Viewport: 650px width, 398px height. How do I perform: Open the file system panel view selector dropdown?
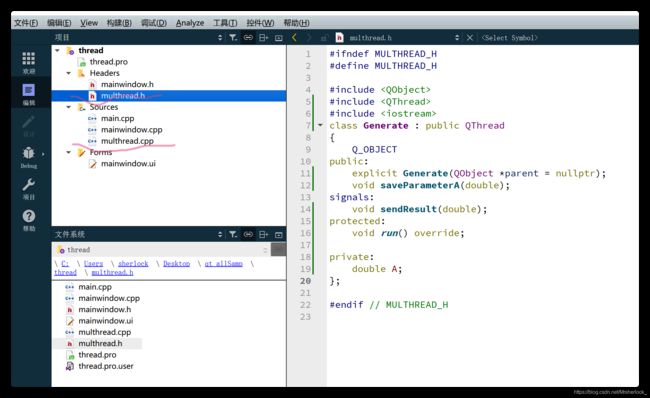220,235
